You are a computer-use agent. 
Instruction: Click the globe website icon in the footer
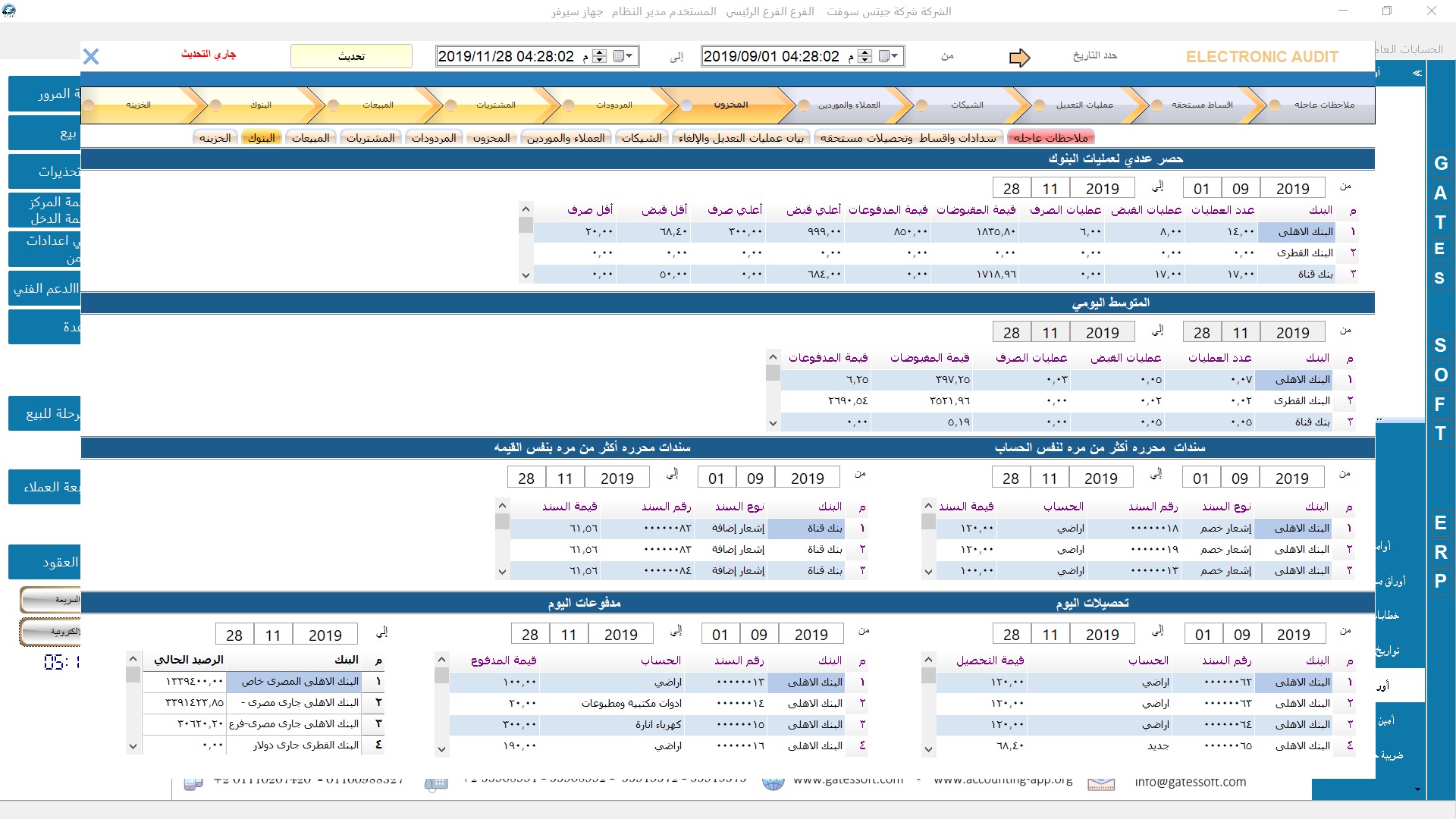coord(773,783)
